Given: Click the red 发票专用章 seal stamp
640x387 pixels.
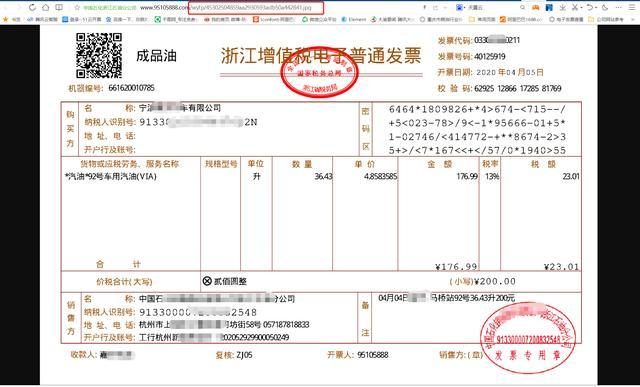Looking at the screenshot, I should tap(528, 338).
